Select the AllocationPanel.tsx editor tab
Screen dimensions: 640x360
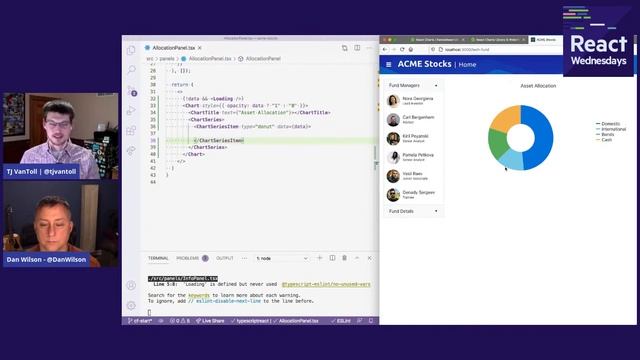[x=174, y=48]
